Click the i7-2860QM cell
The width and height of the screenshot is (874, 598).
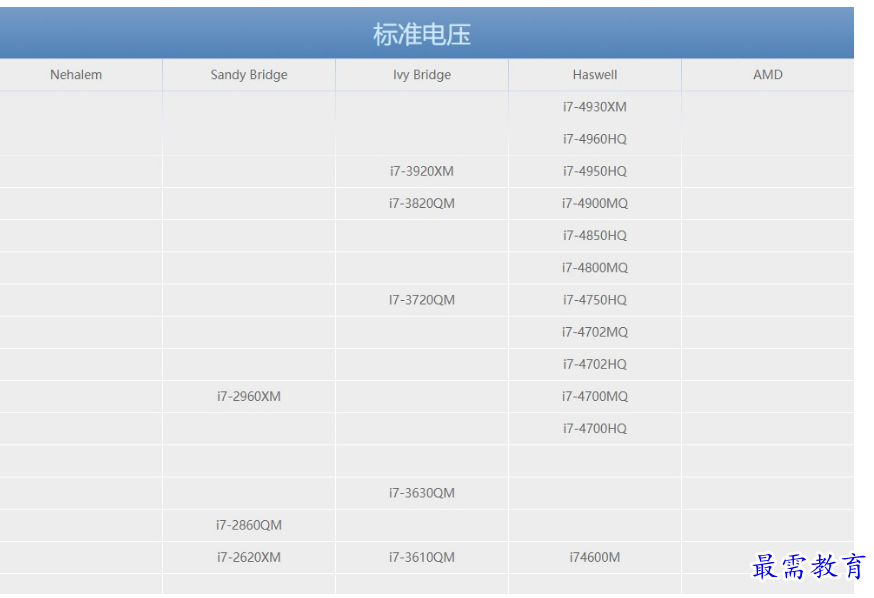coord(249,525)
